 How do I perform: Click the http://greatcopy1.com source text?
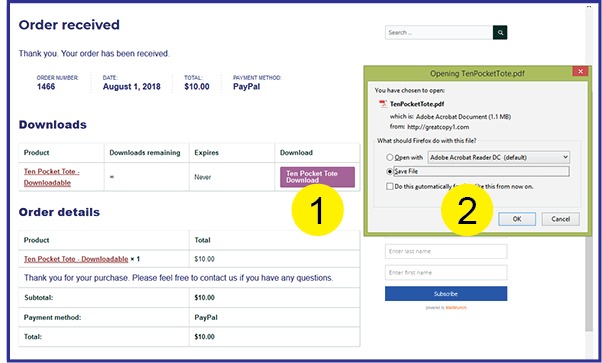click(x=438, y=127)
